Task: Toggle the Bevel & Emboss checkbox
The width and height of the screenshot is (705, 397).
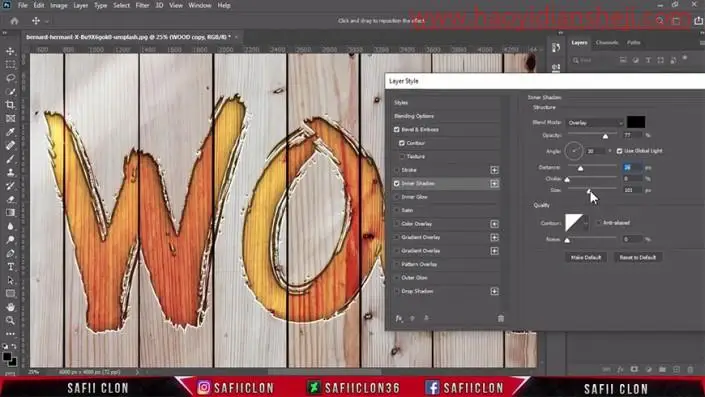Action: [397, 129]
